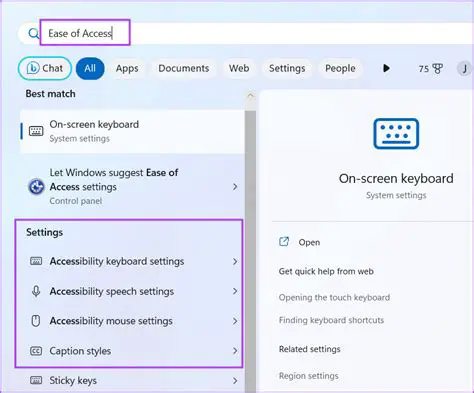
Task: Expand Accessibility mouse settings chevron
Action: 235,321
